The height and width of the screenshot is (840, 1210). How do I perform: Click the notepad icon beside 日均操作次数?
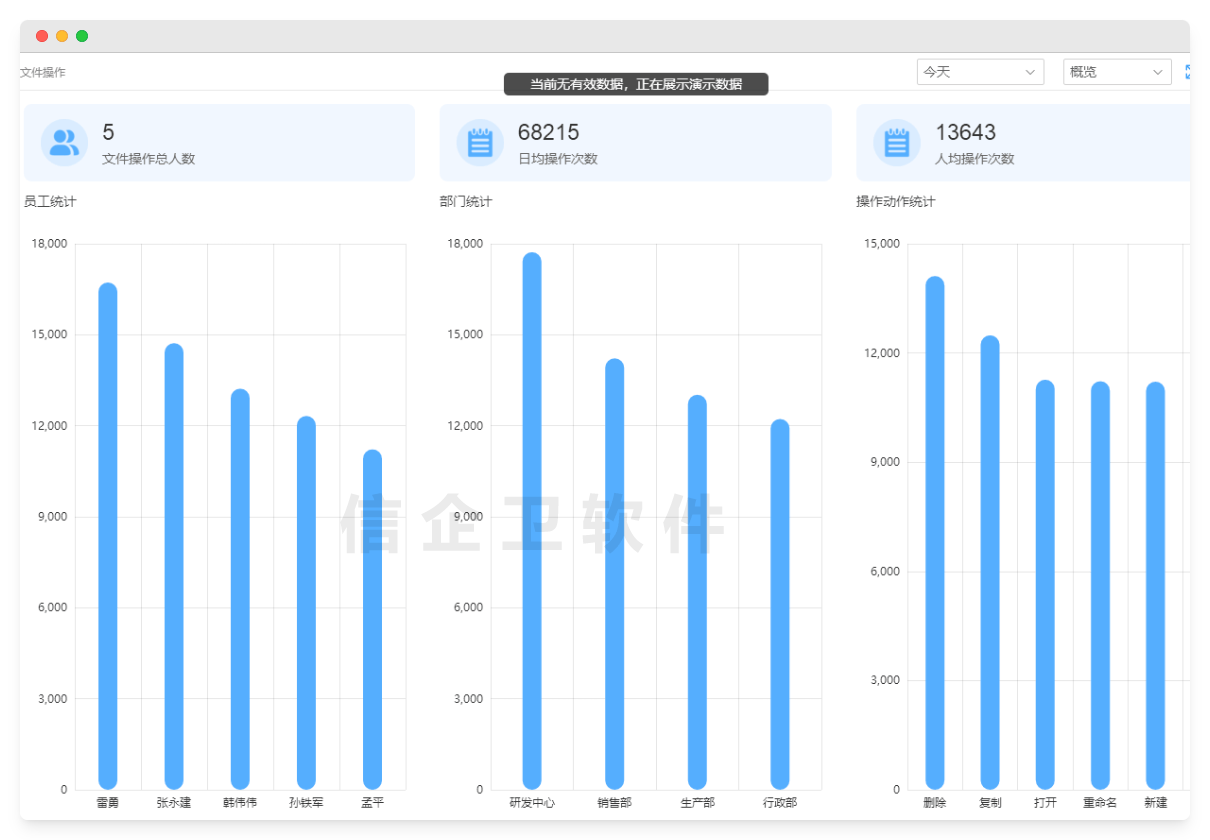(x=480, y=142)
